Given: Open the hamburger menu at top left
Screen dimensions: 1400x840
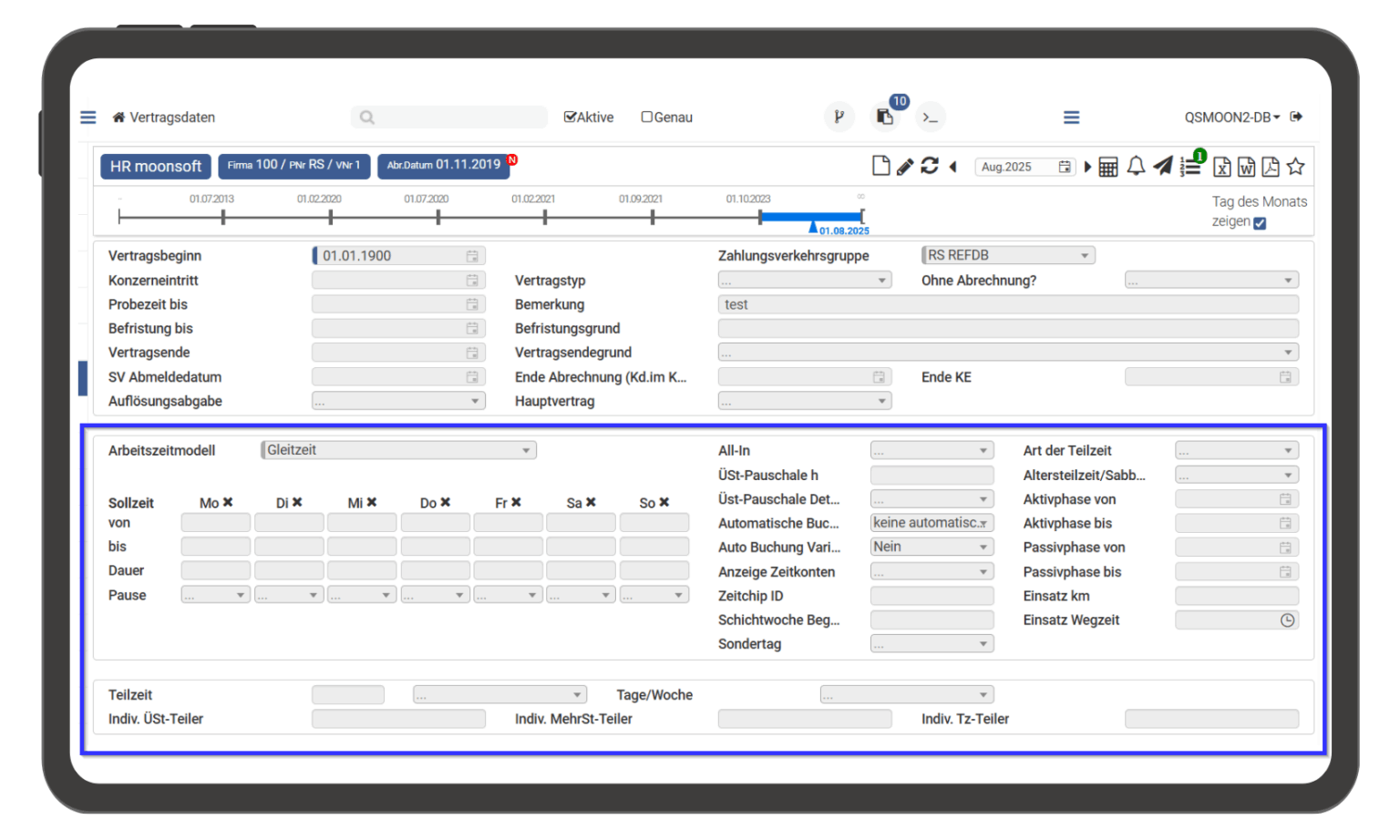Looking at the screenshot, I should 87,117.
